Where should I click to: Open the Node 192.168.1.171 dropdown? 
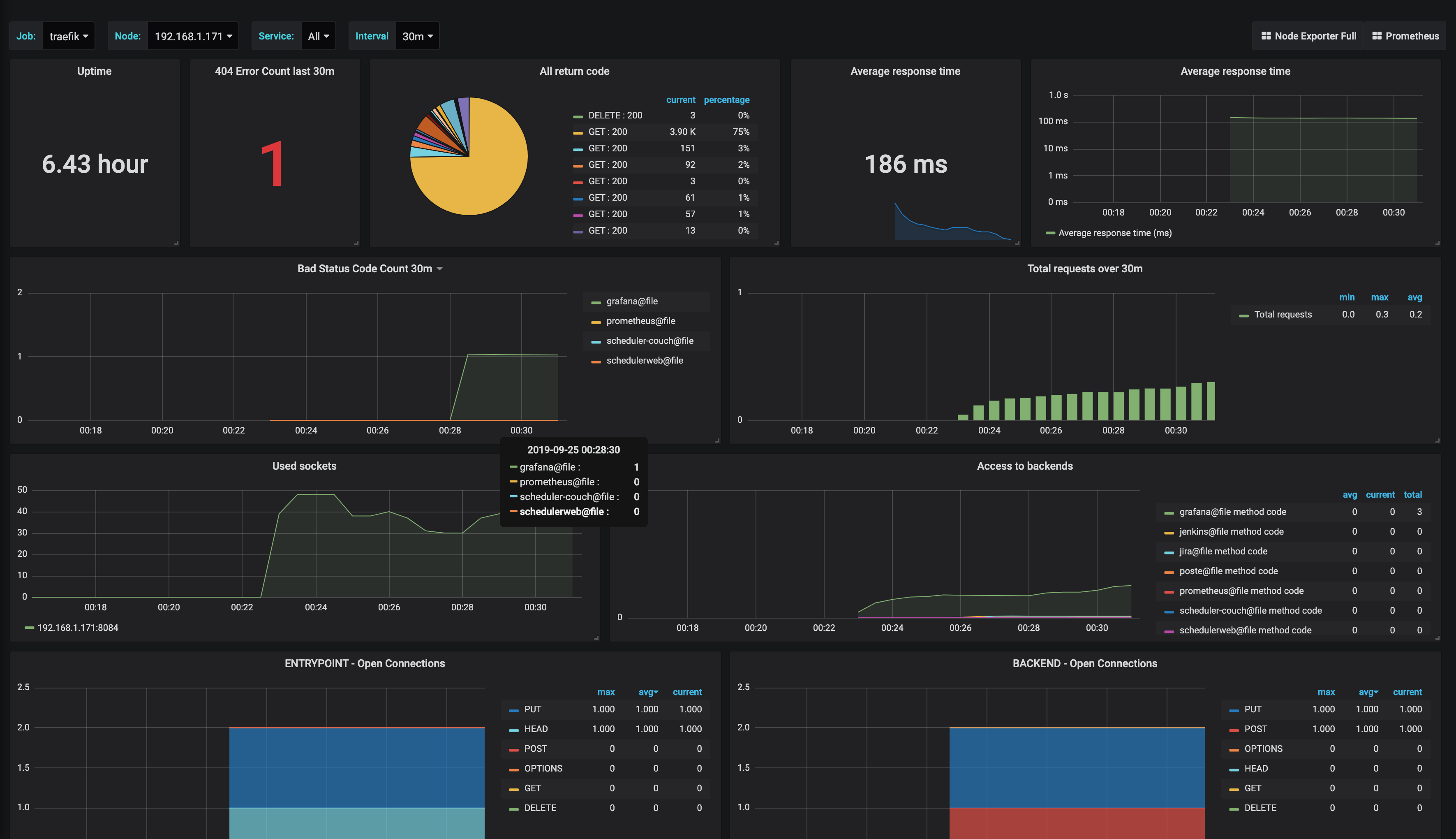[193, 36]
